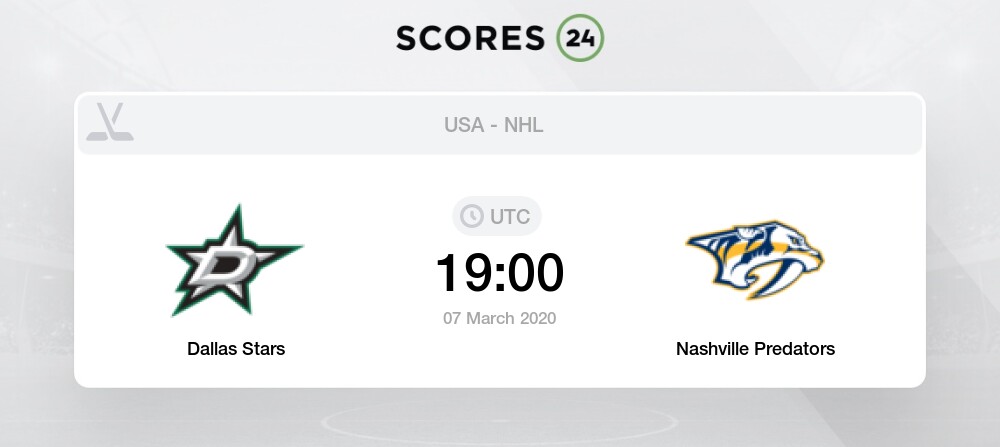
Task: Click the clock icon beside UTC
Action: pos(472,216)
